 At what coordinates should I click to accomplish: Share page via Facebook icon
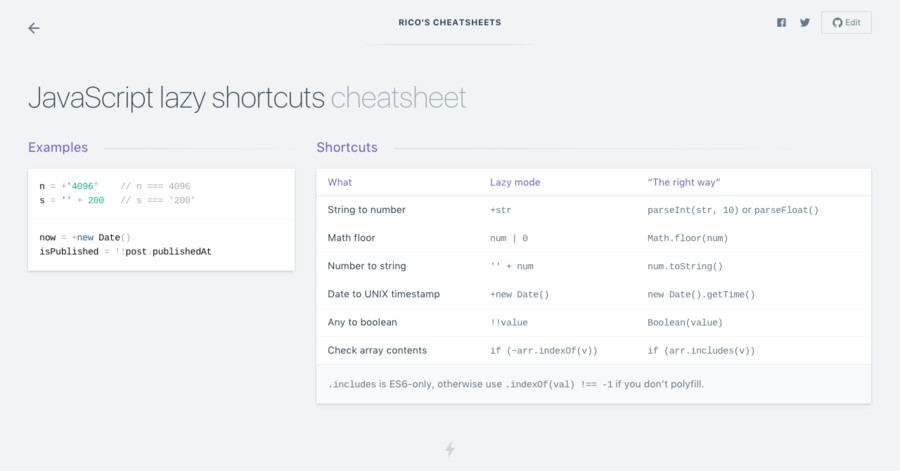pyautogui.click(x=781, y=23)
